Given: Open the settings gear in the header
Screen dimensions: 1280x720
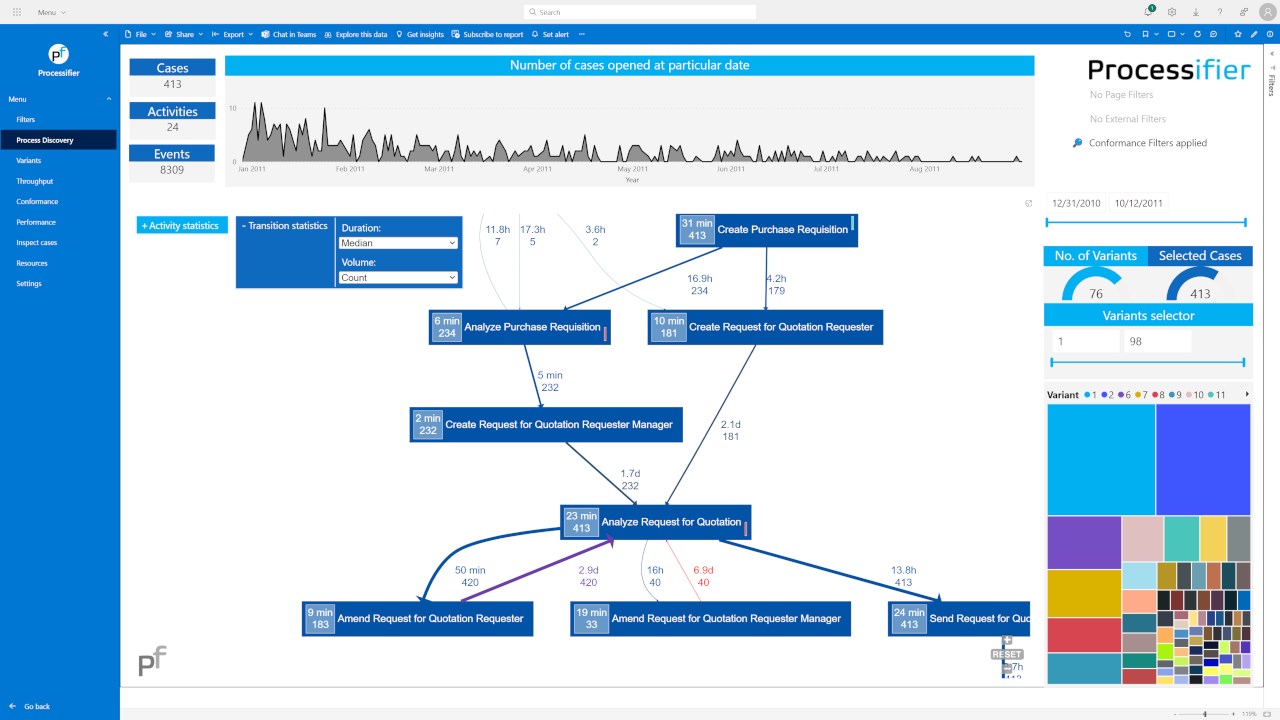Looking at the screenshot, I should coord(1172,12).
